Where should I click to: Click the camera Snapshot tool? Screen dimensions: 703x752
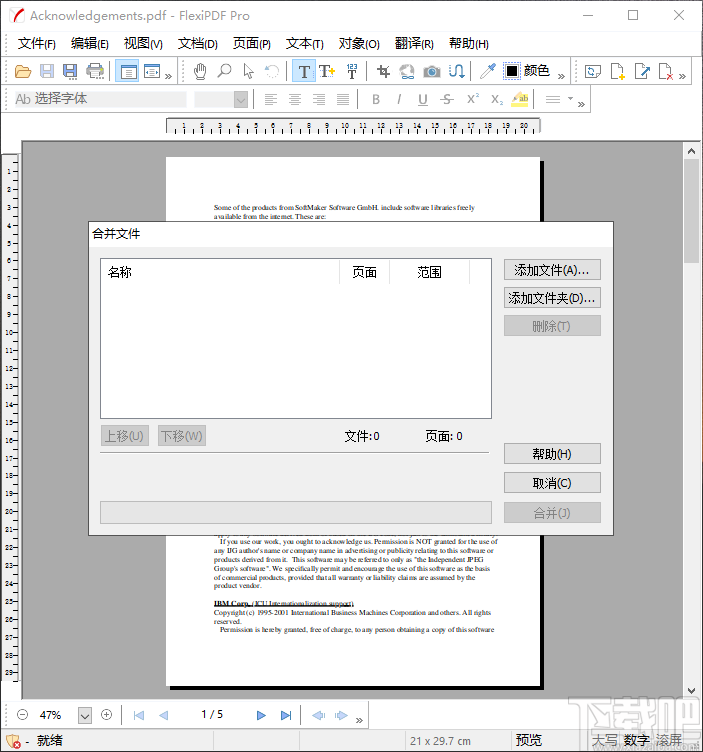[x=432, y=72]
